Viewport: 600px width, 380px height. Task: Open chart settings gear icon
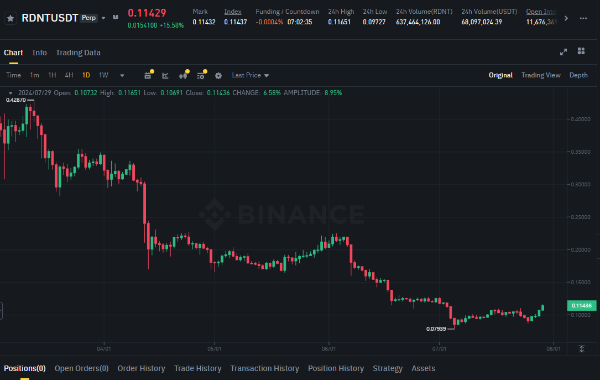tap(218, 76)
